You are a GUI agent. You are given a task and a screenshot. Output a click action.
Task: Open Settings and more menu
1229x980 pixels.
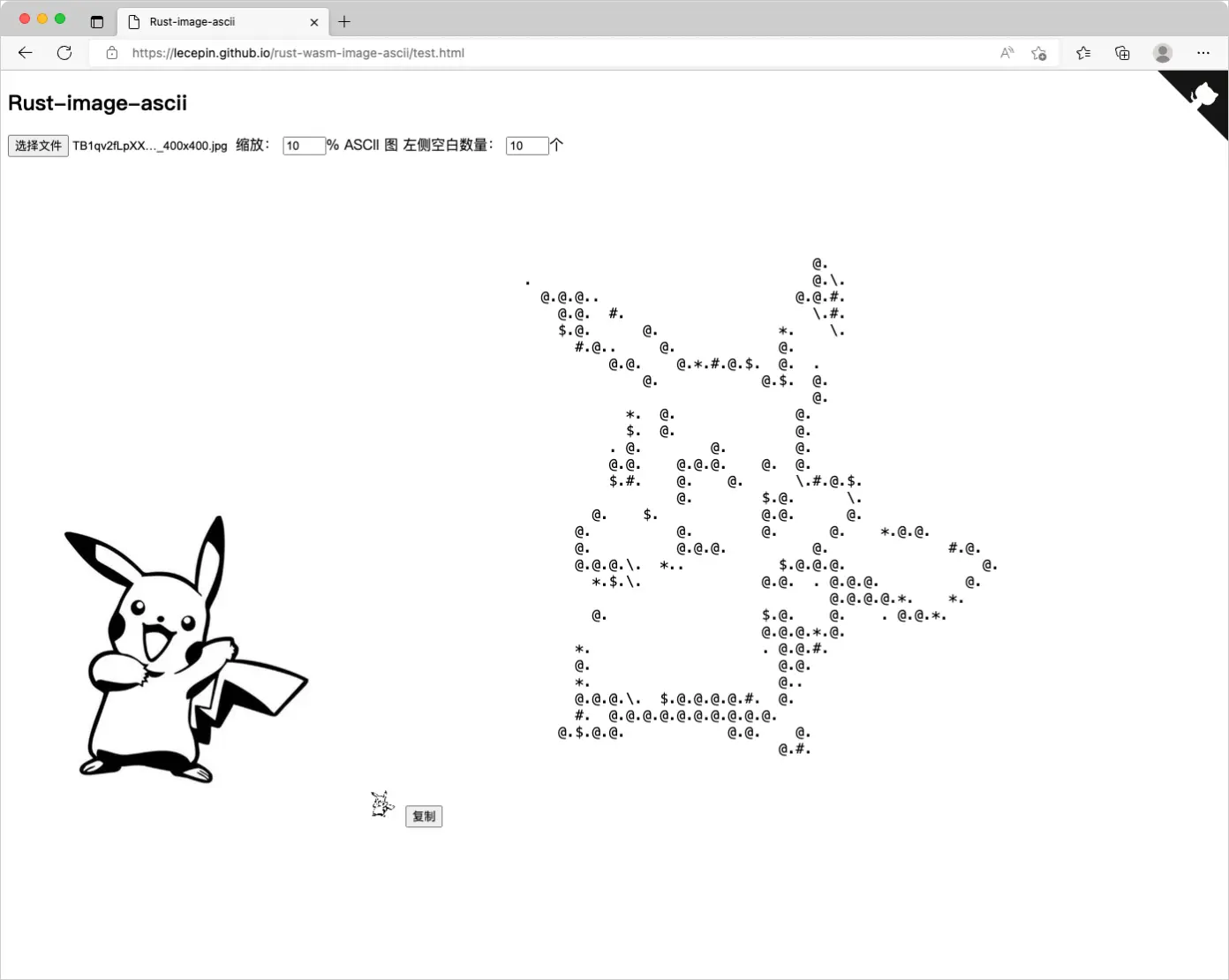tap(1203, 53)
